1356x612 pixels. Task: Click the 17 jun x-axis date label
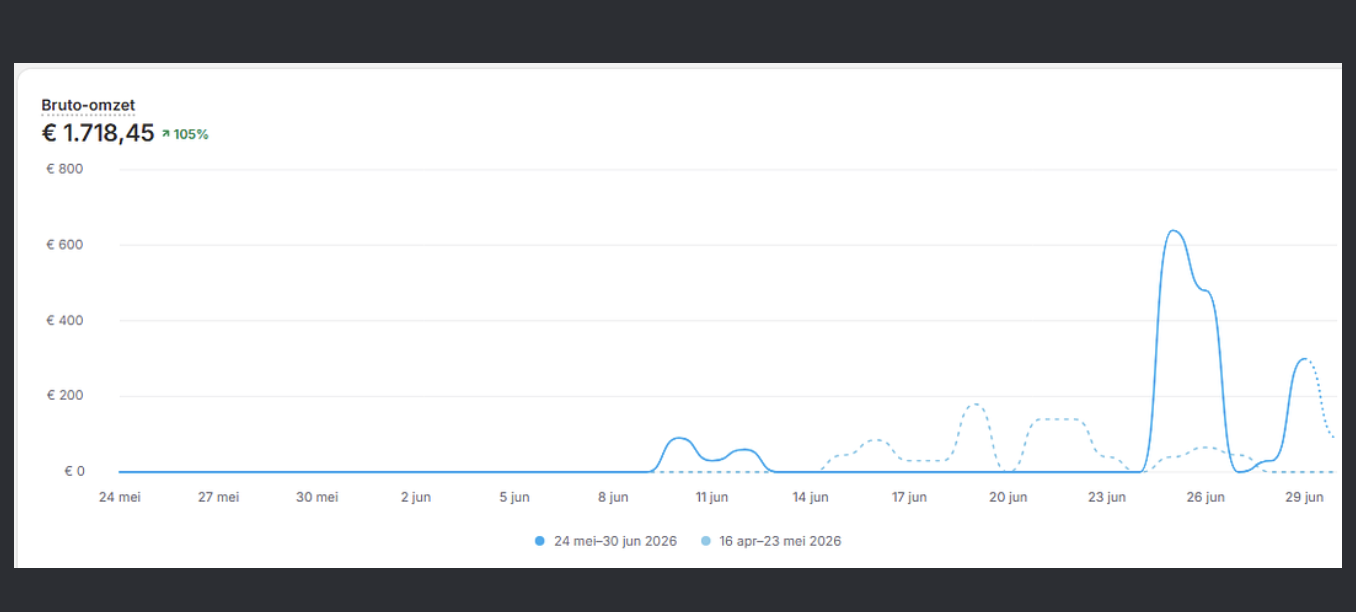coord(910,497)
